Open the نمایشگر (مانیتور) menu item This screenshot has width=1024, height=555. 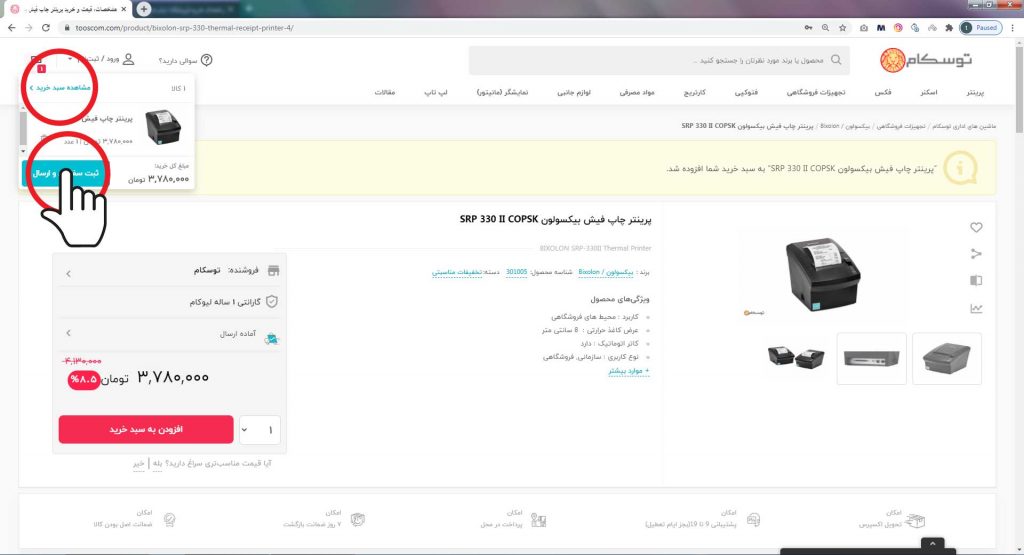502,93
